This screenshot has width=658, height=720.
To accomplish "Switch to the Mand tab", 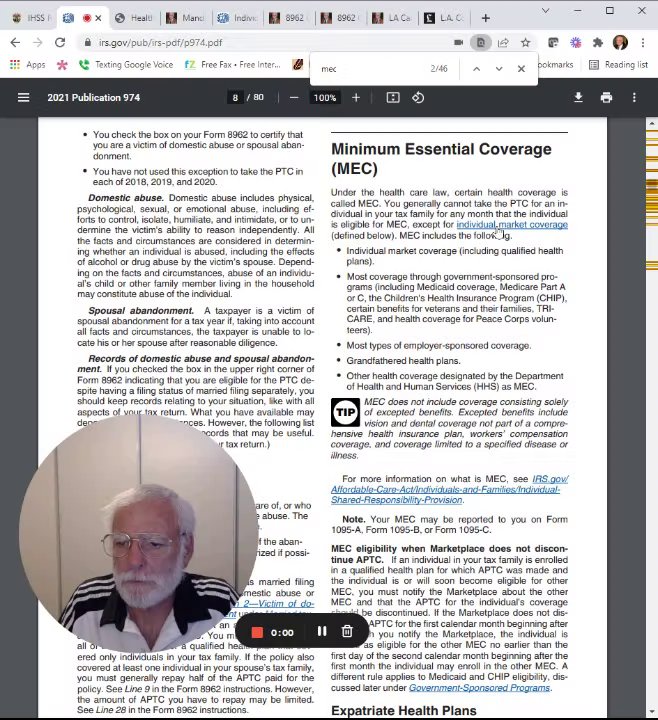I will tap(186, 18).
